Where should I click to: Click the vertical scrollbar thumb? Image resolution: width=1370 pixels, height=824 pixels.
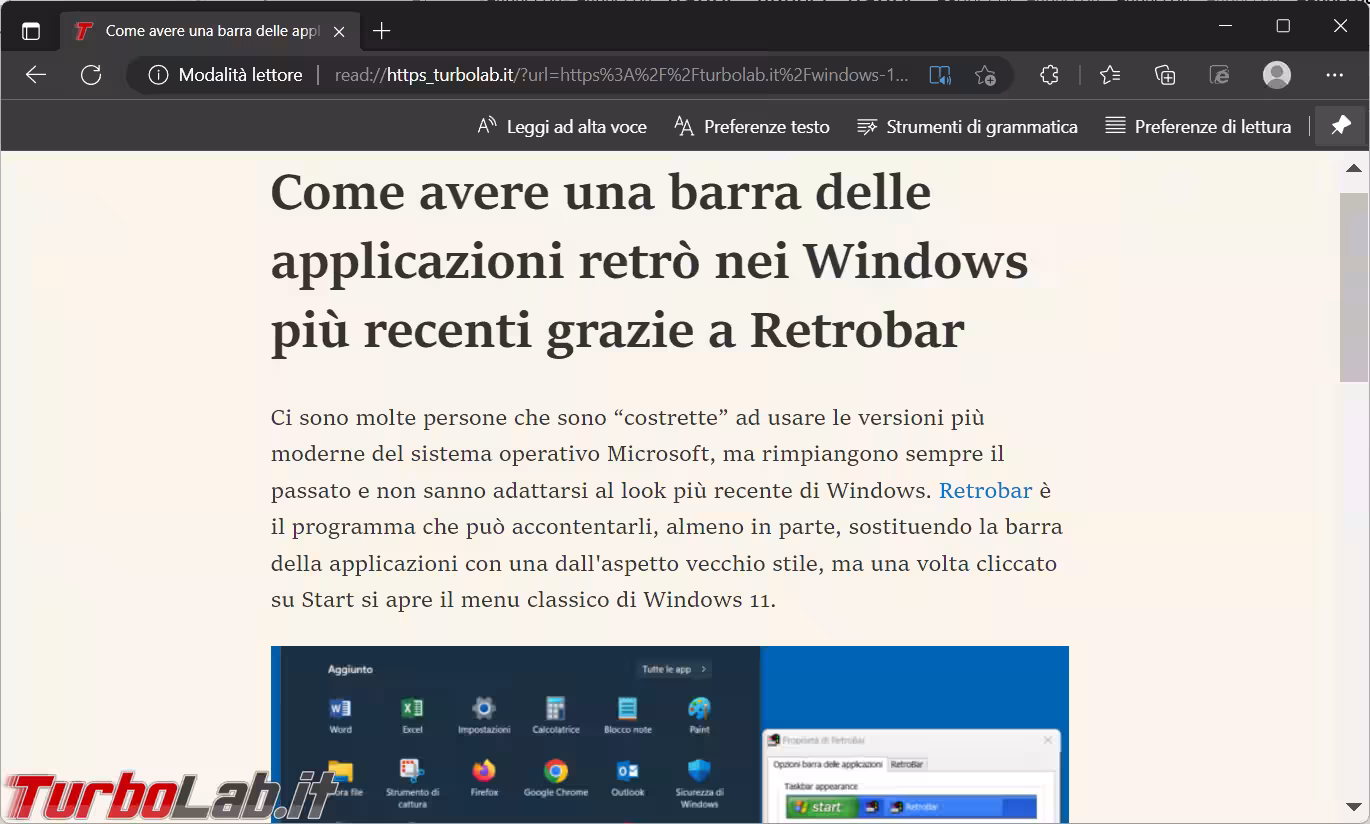click(x=1354, y=287)
